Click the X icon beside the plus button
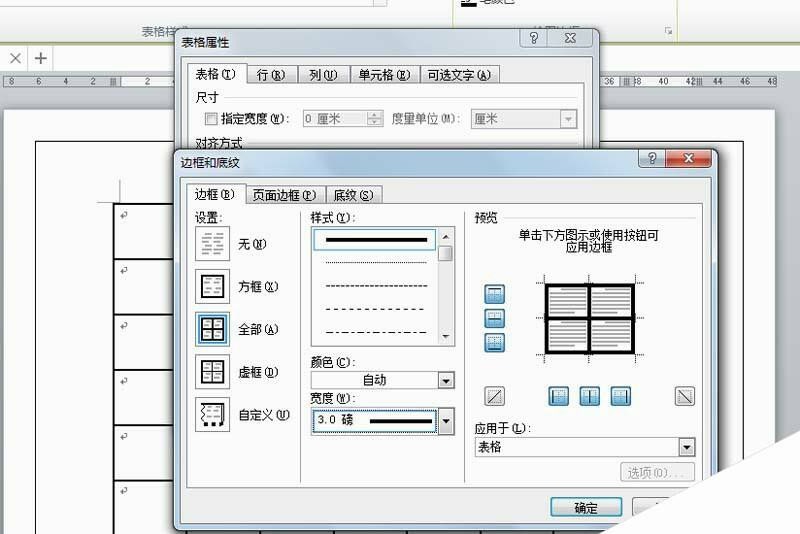The height and width of the screenshot is (534, 800). pyautogui.click(x=15, y=58)
